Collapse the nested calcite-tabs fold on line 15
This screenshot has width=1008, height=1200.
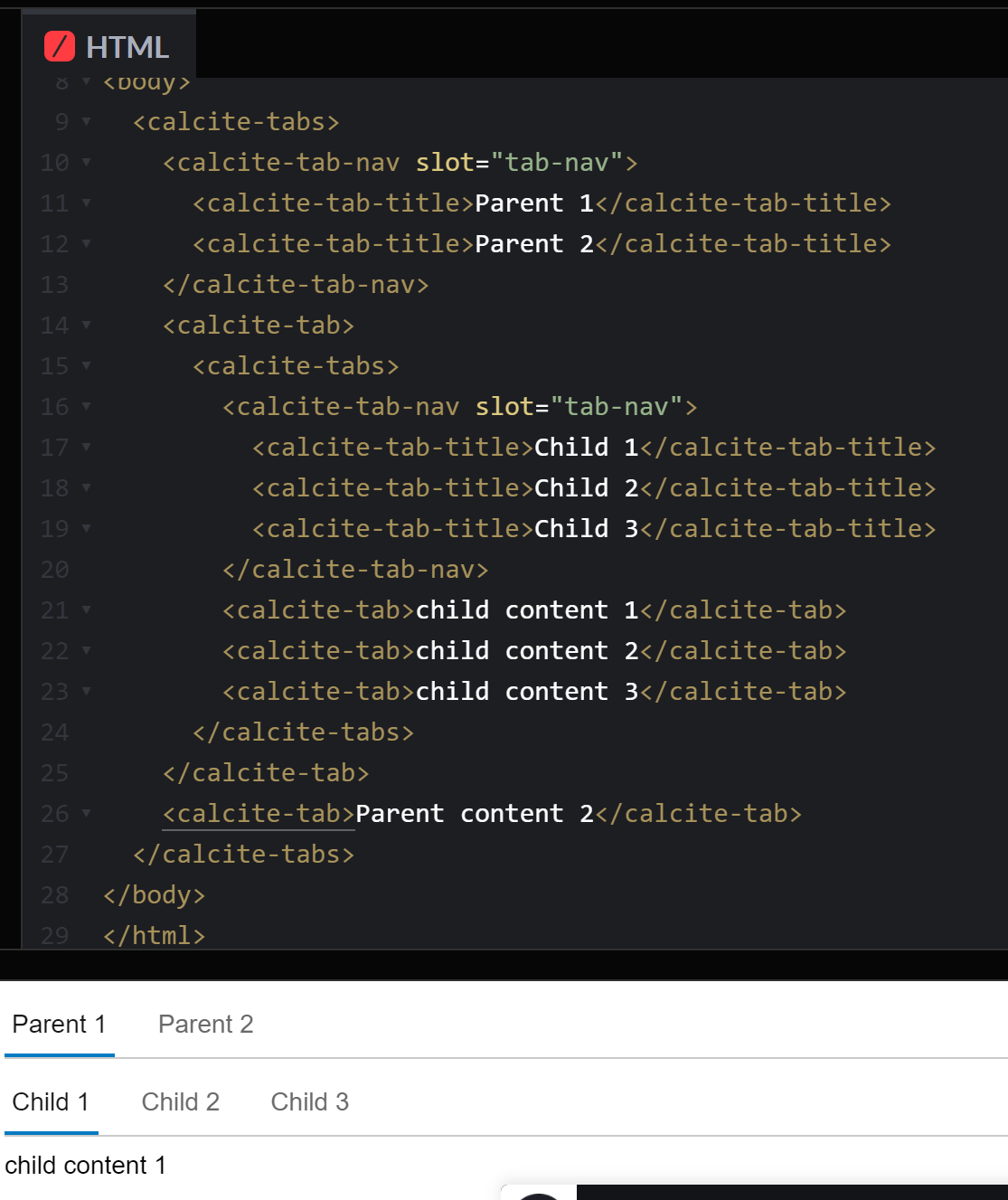coord(84,365)
